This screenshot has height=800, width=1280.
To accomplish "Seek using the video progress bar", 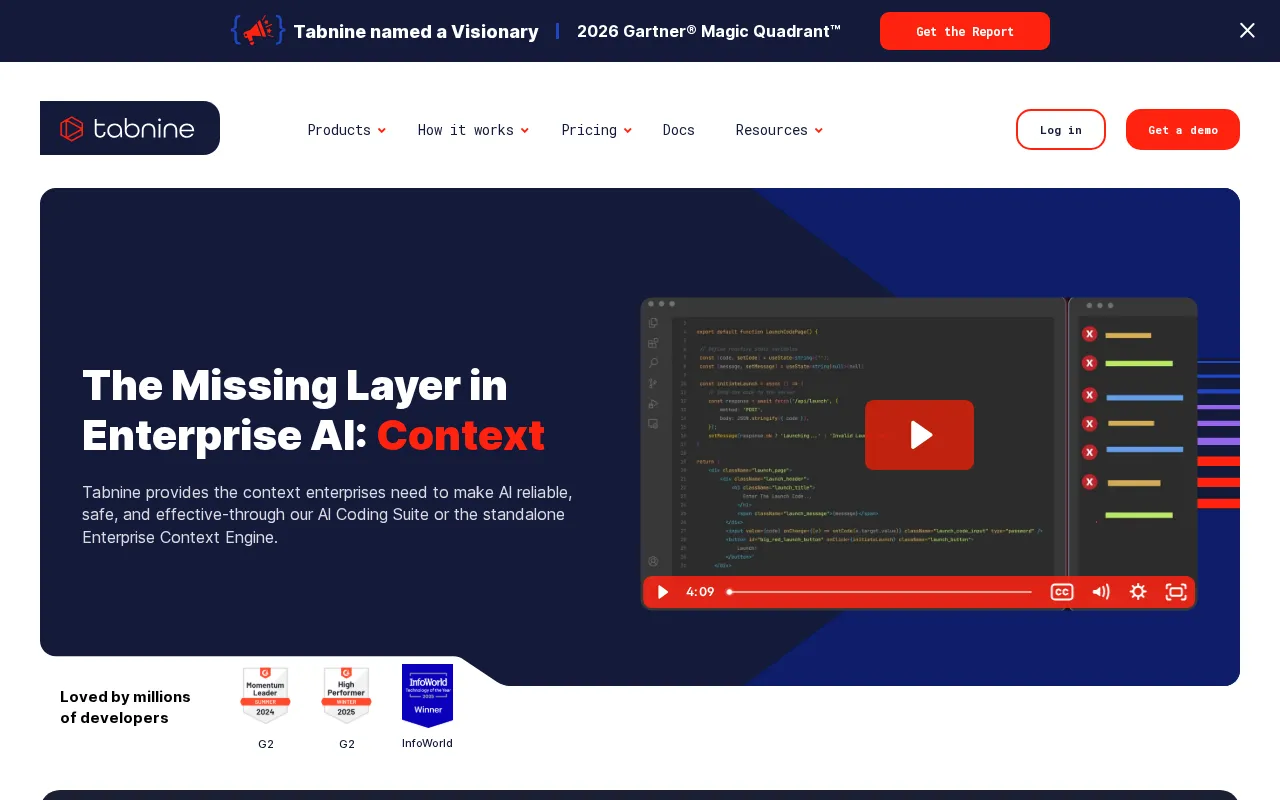I will pos(880,592).
